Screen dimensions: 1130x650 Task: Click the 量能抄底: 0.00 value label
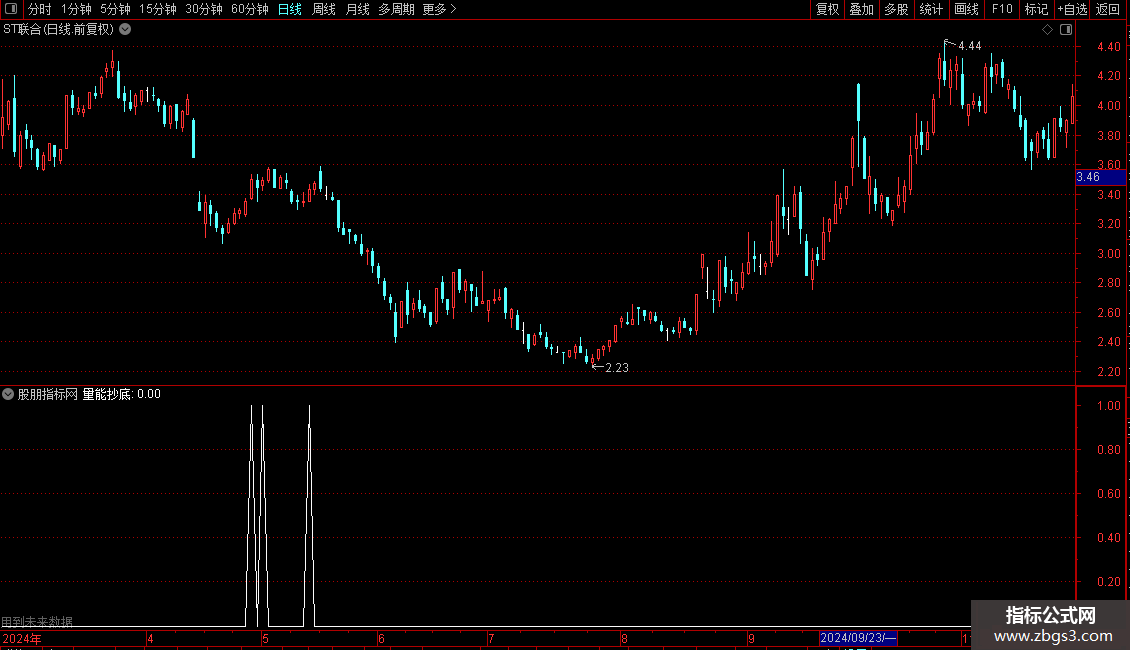[121, 394]
